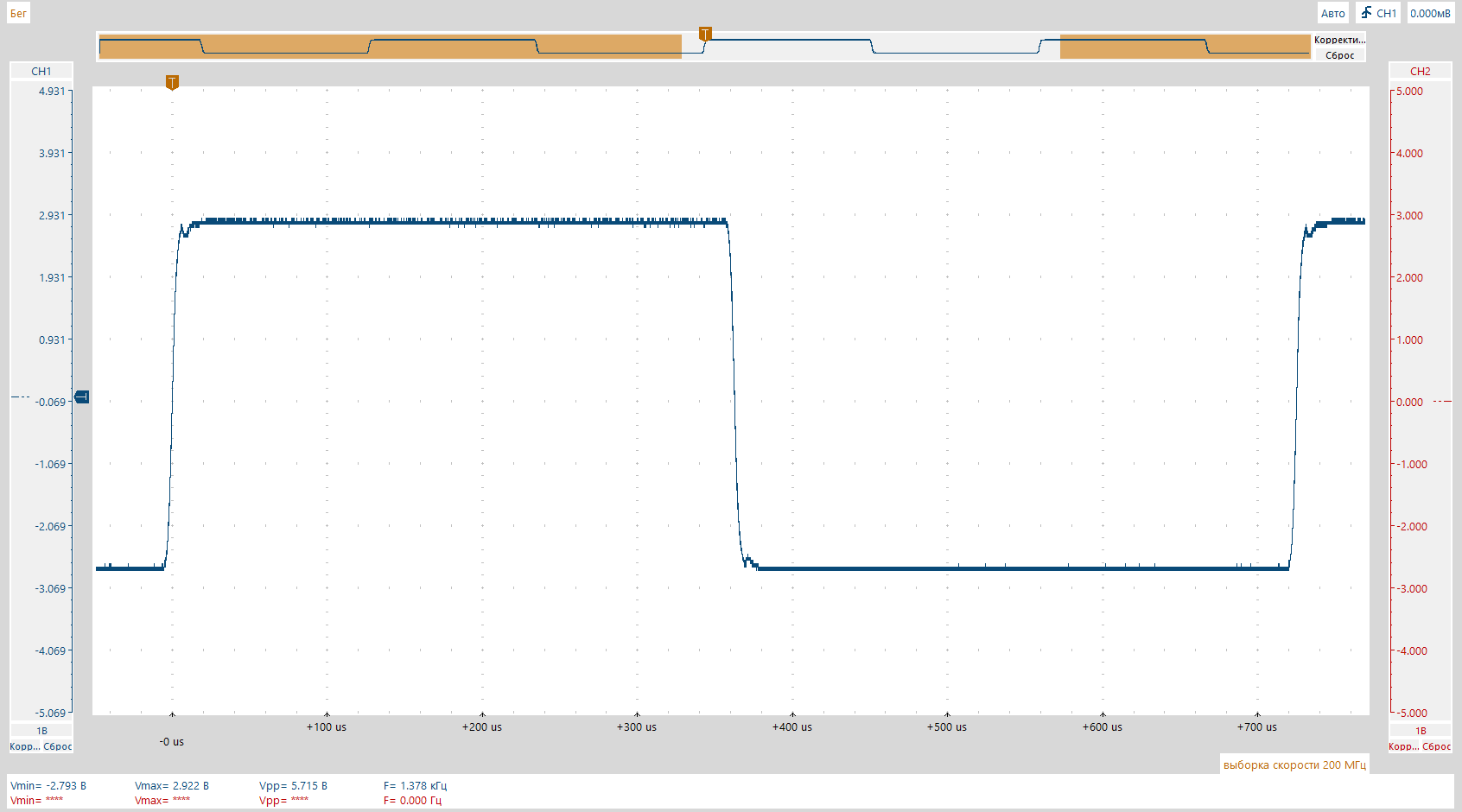Screen dimensions: 1462x812
Task: Click the blue Vmin= -2.793 В measurement
Action: click(x=48, y=785)
